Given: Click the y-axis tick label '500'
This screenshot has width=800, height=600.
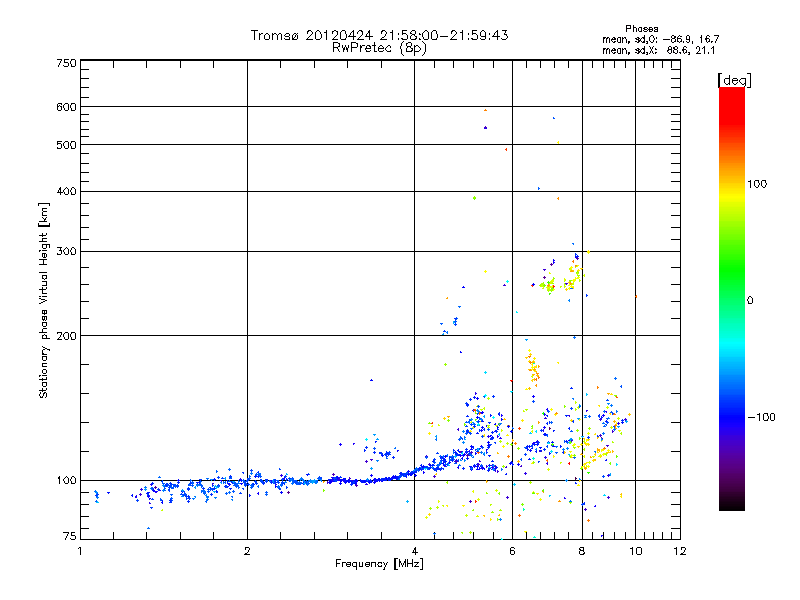Looking at the screenshot, I should point(66,145).
